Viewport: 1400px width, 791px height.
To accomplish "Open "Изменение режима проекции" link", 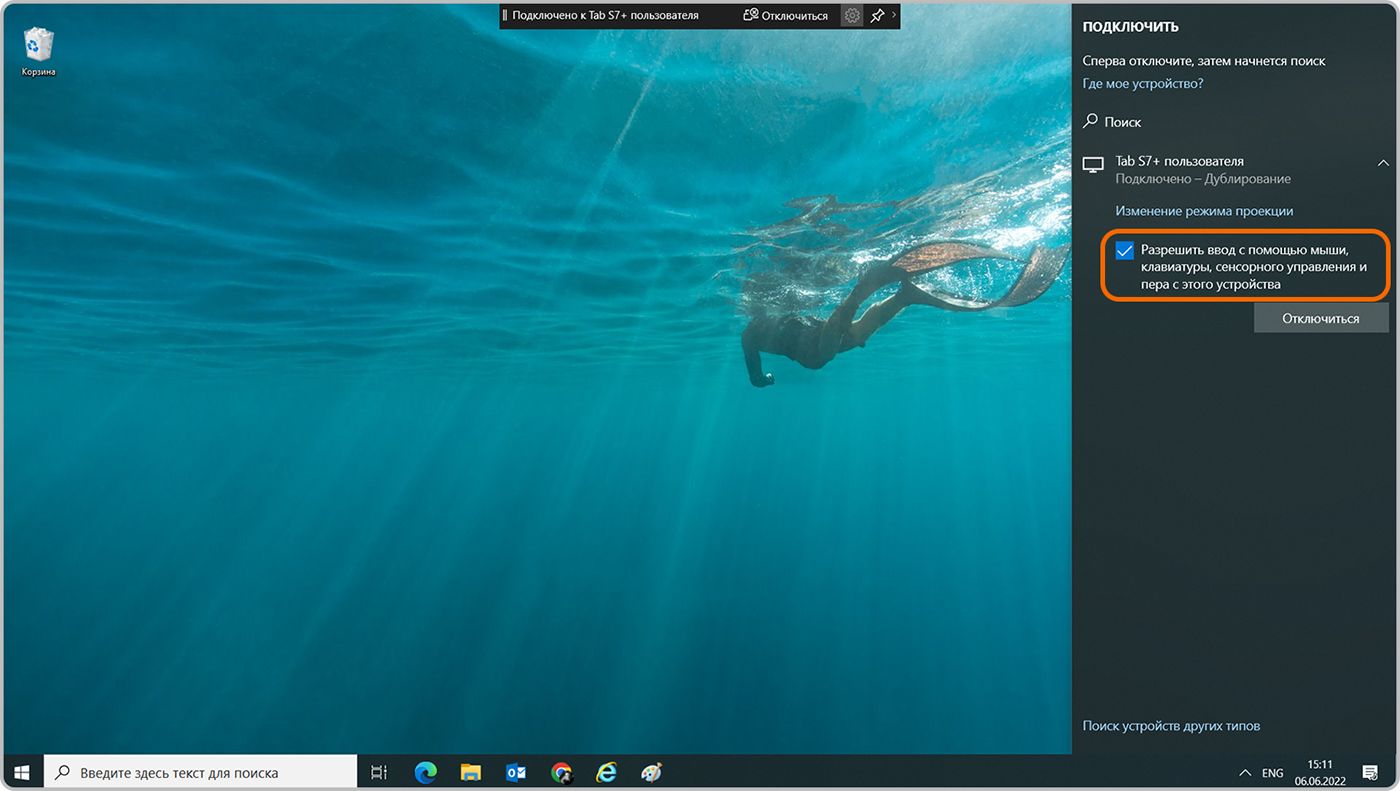I will [1204, 211].
